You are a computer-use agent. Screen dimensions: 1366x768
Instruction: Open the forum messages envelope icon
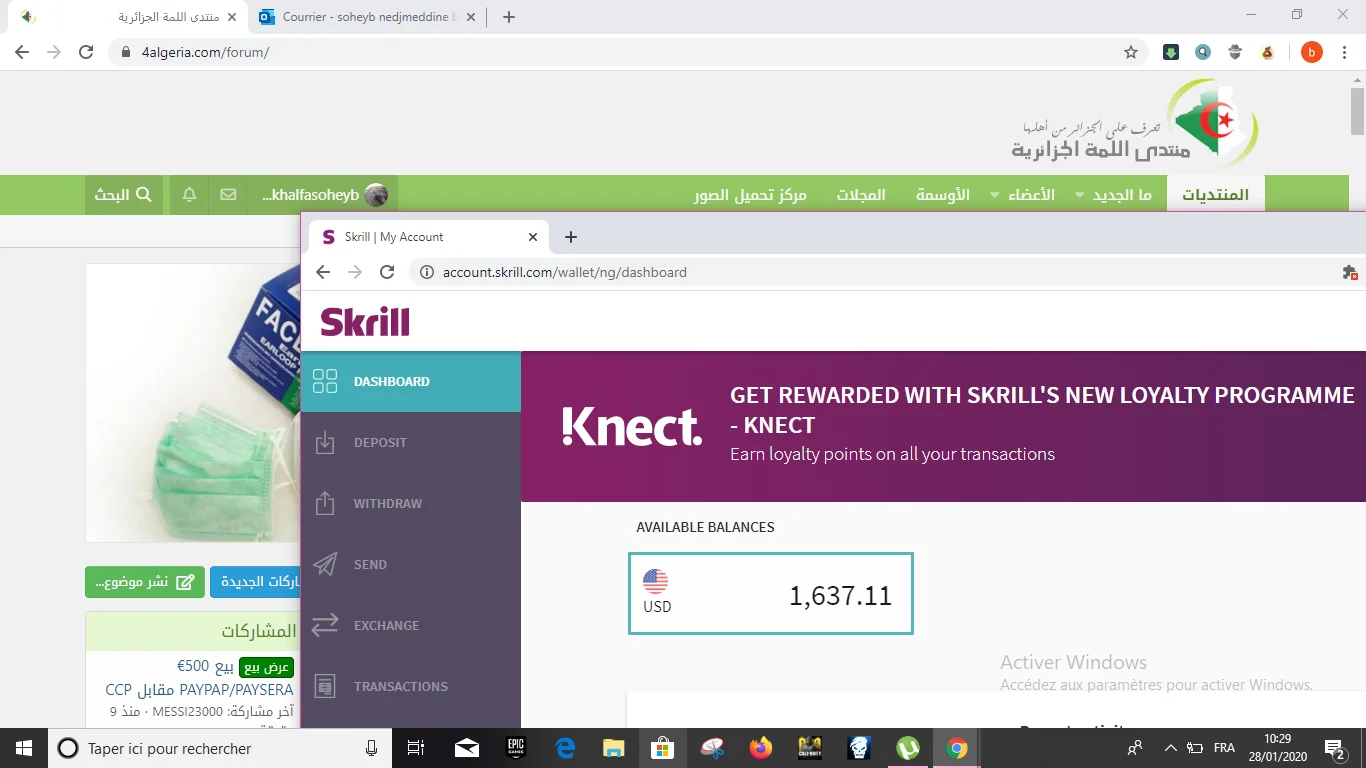point(229,195)
